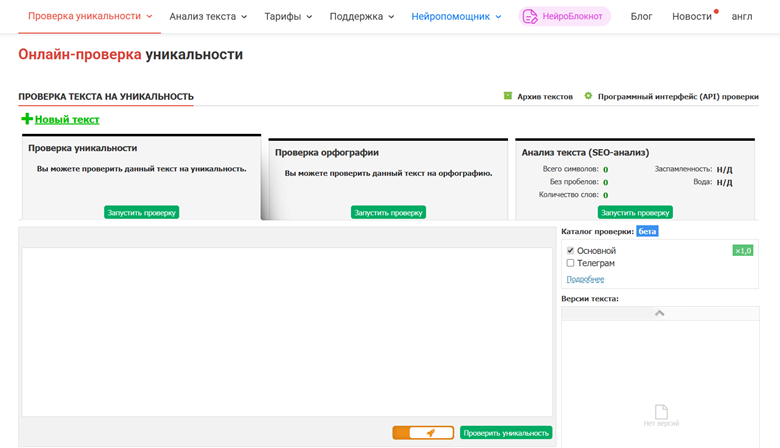This screenshot has width=780, height=448.
Task: Click inside the main text input area
Action: click(287, 332)
